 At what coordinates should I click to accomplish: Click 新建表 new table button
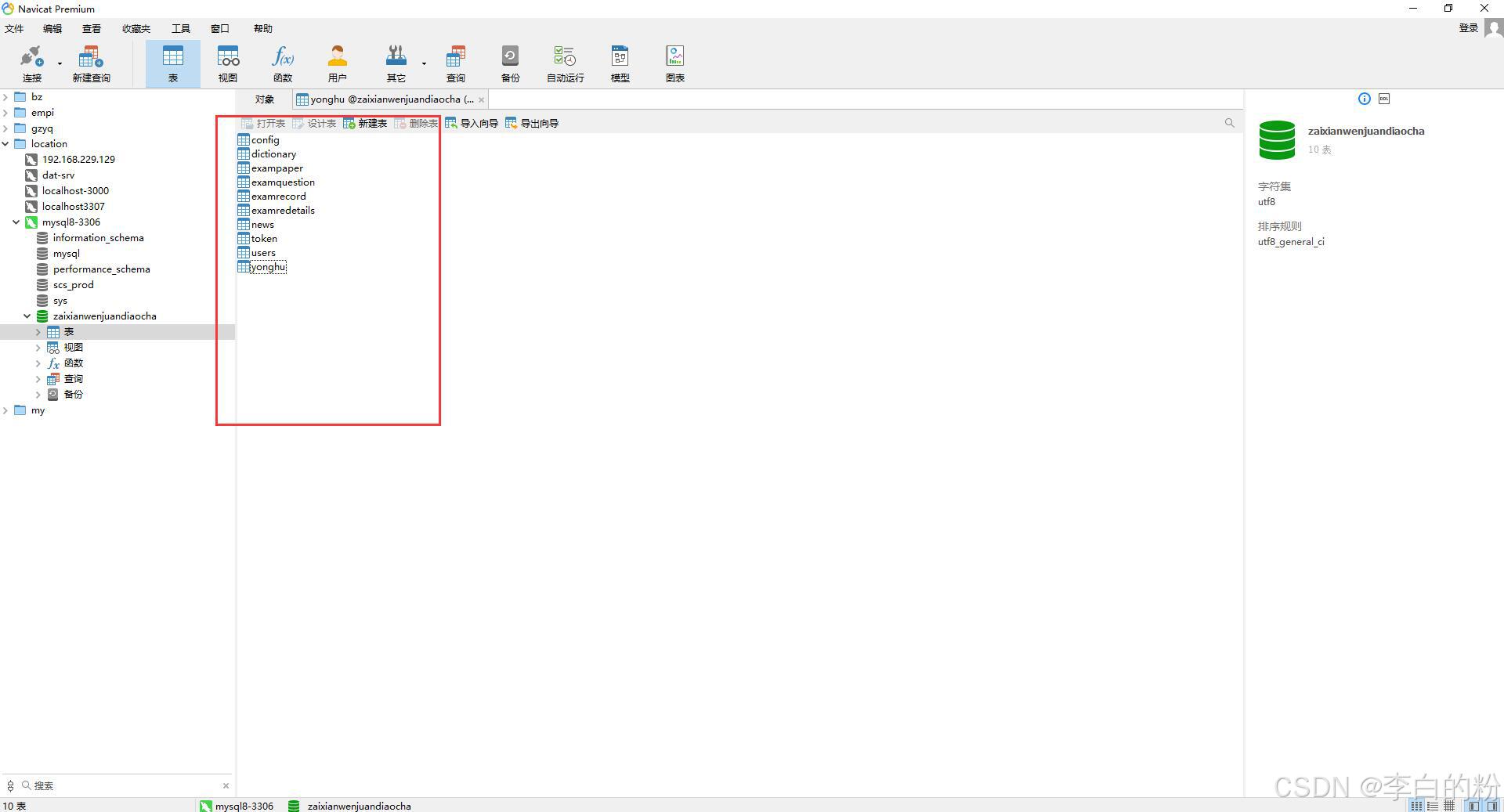coord(365,124)
